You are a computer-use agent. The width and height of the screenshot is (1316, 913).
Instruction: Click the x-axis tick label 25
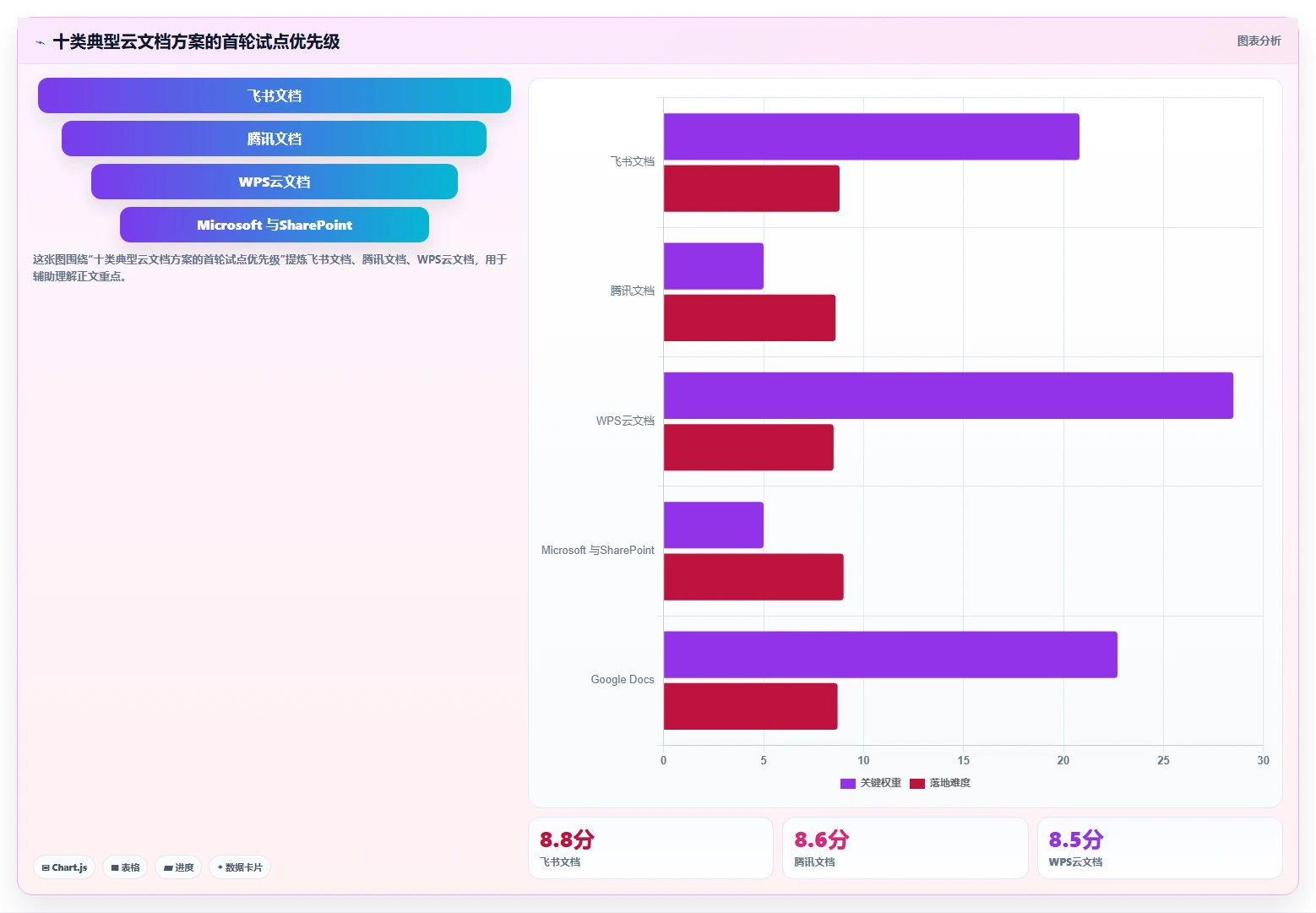tap(1163, 760)
